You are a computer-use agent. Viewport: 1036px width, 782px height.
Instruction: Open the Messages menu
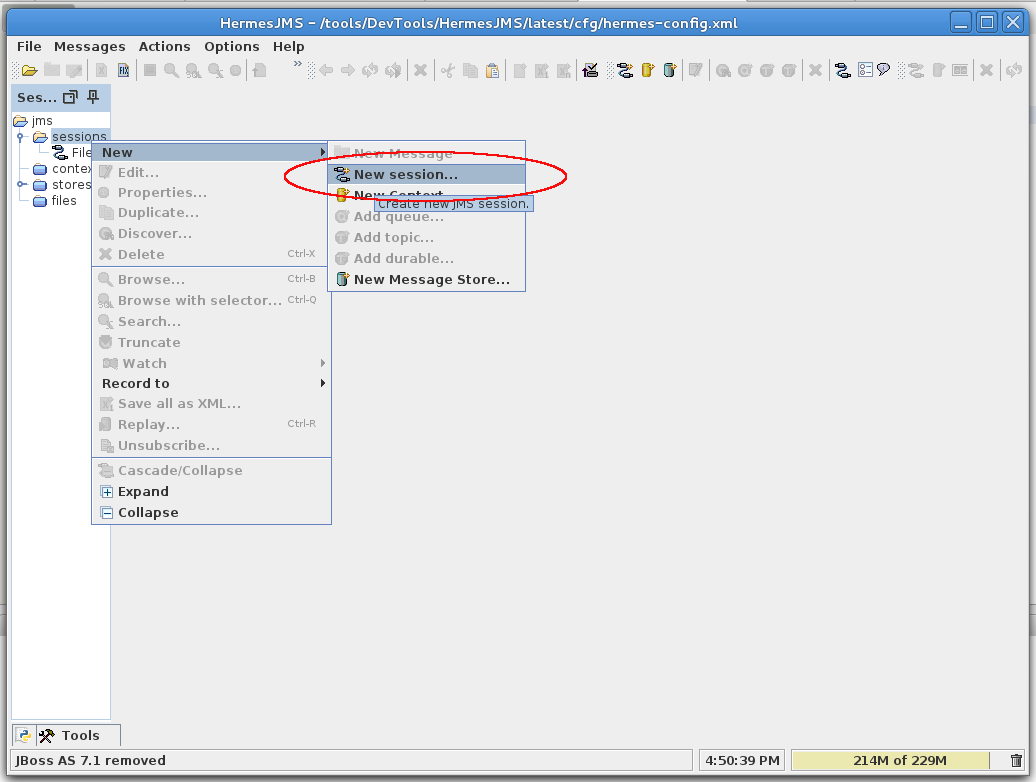pyautogui.click(x=90, y=46)
